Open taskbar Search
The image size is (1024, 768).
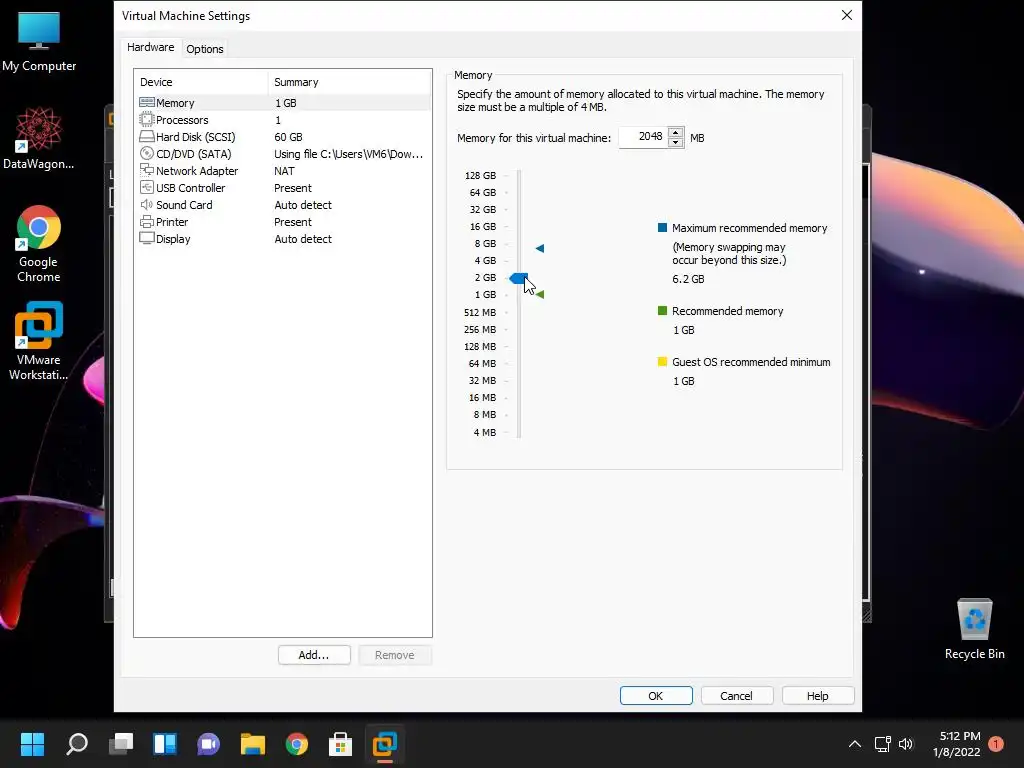click(76, 744)
